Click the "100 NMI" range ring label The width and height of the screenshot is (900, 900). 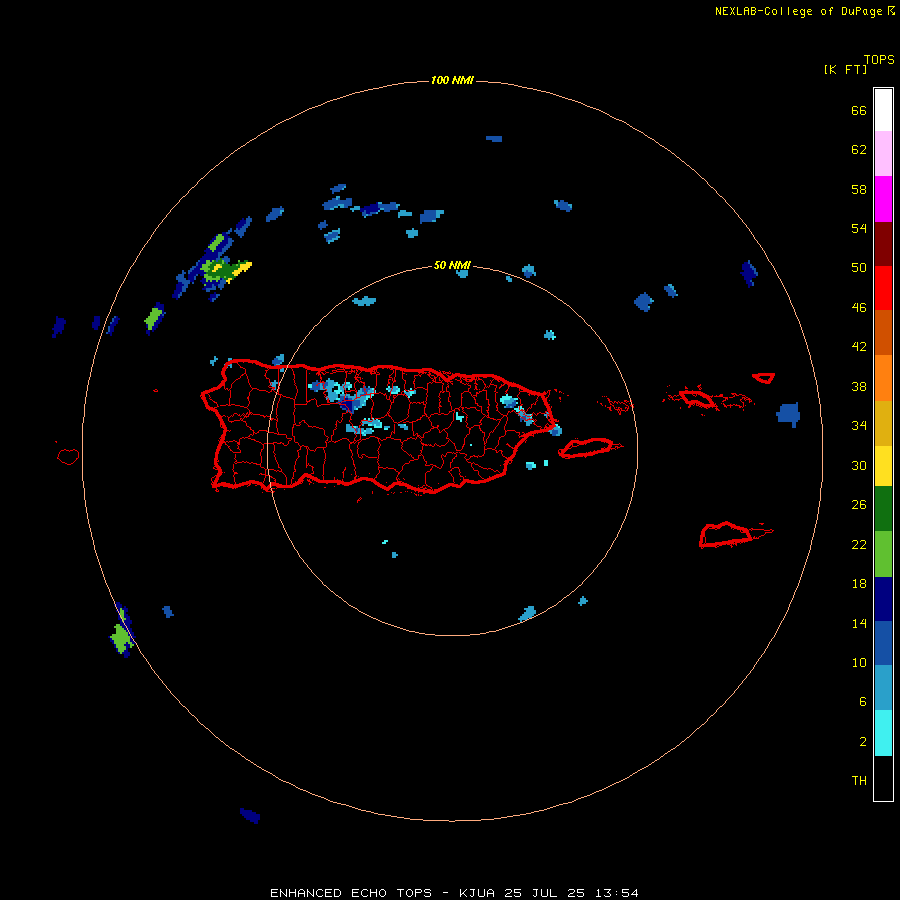pyautogui.click(x=452, y=80)
